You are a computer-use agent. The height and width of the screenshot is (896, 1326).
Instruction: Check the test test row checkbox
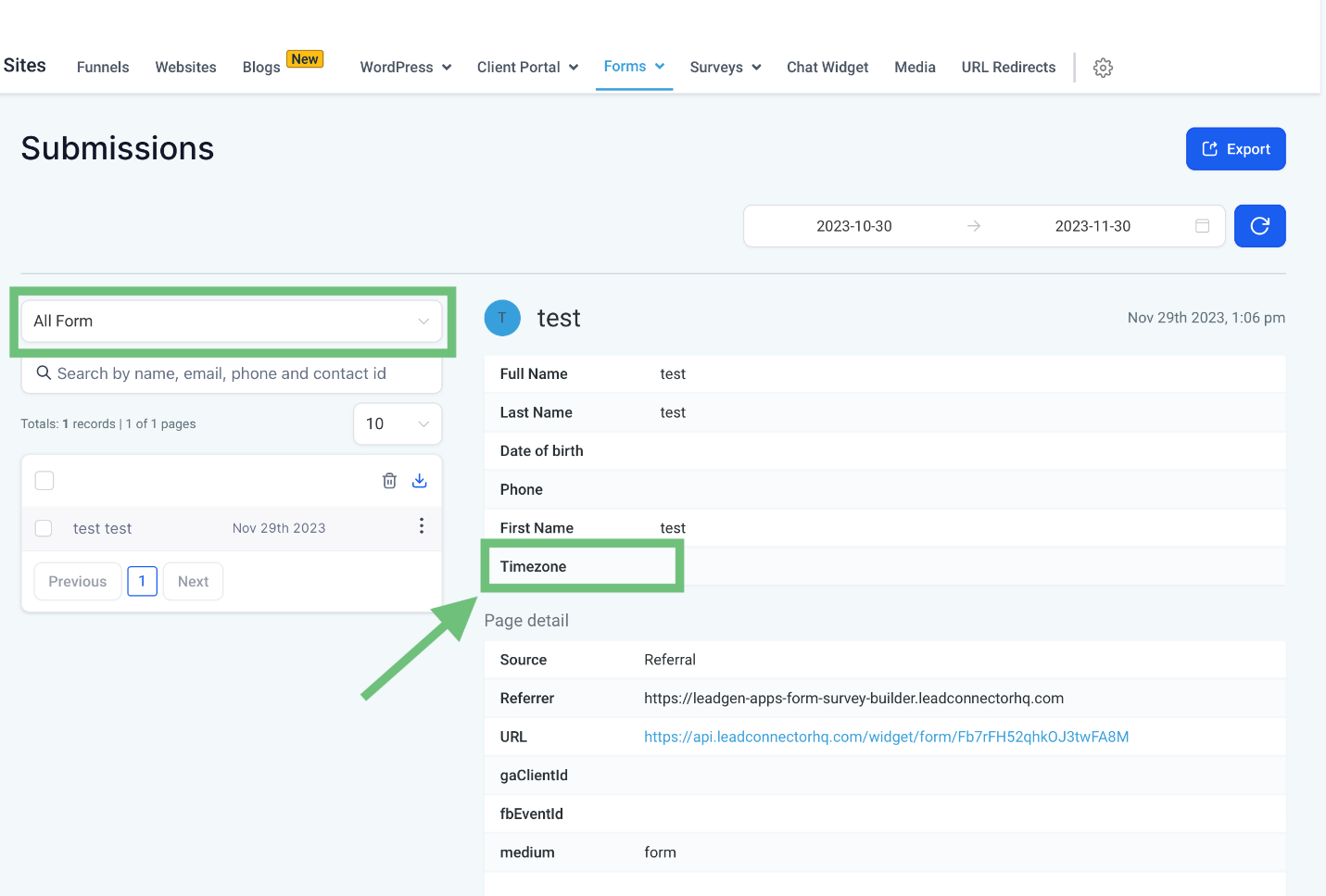[x=44, y=528]
